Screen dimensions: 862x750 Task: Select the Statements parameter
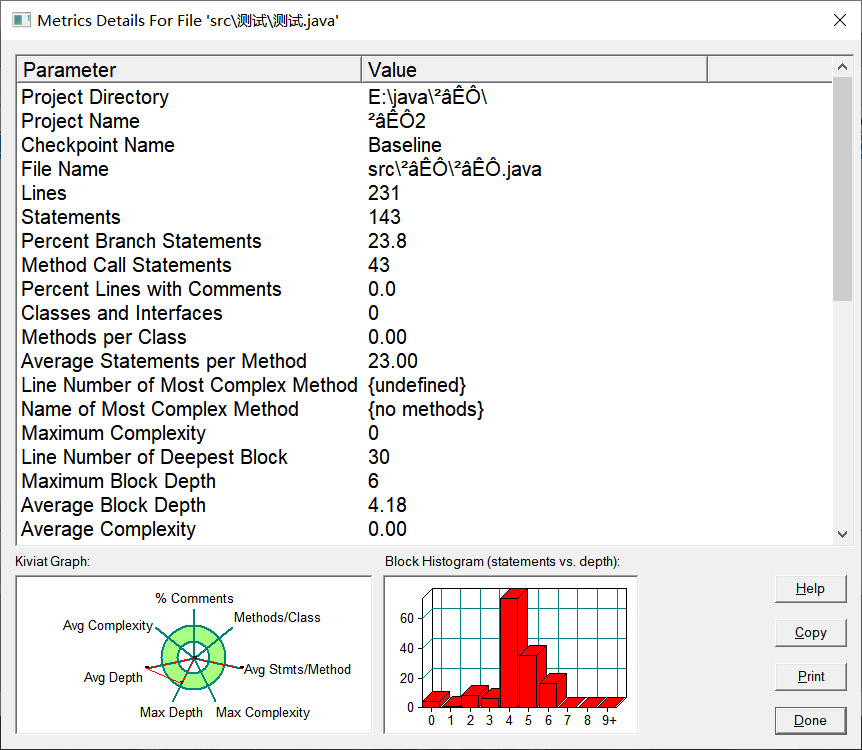click(x=70, y=217)
